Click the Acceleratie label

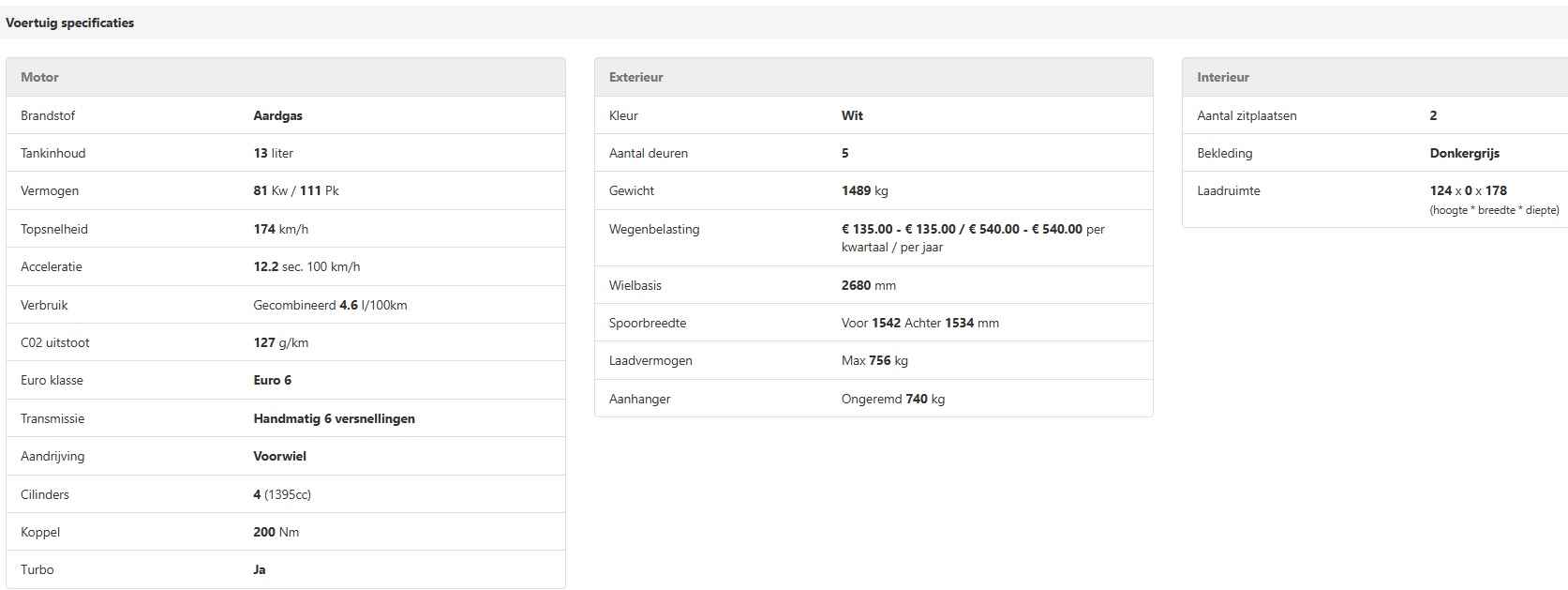[x=52, y=266]
